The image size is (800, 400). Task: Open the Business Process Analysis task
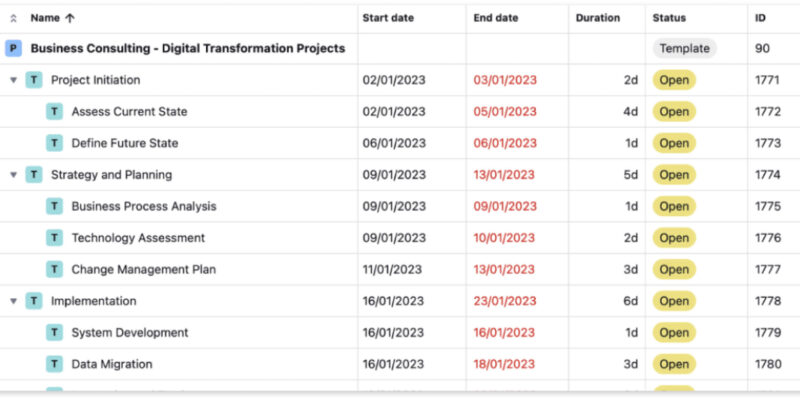(144, 207)
